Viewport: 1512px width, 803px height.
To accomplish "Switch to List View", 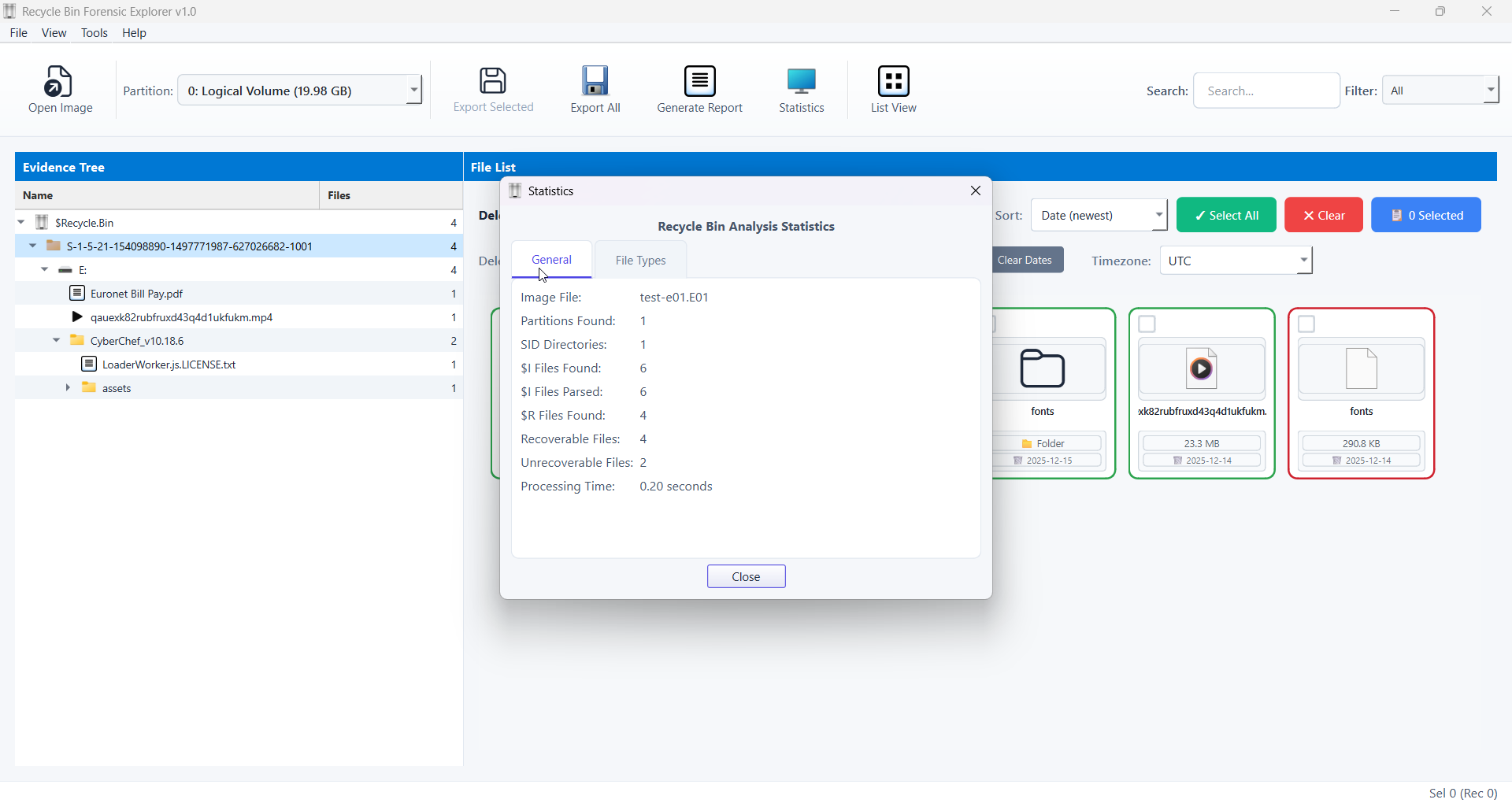I will pos(893,82).
